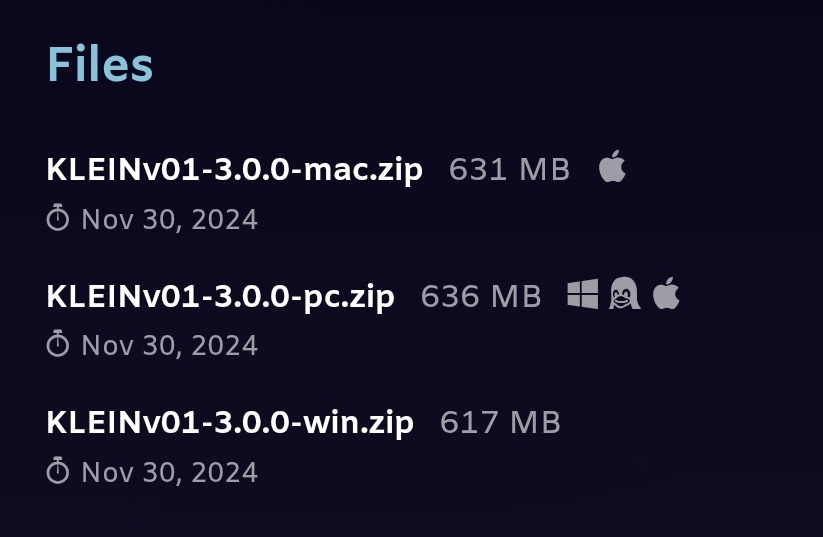Click the year 2024 in the bottom date
The height and width of the screenshot is (537, 823).
(x=225, y=472)
